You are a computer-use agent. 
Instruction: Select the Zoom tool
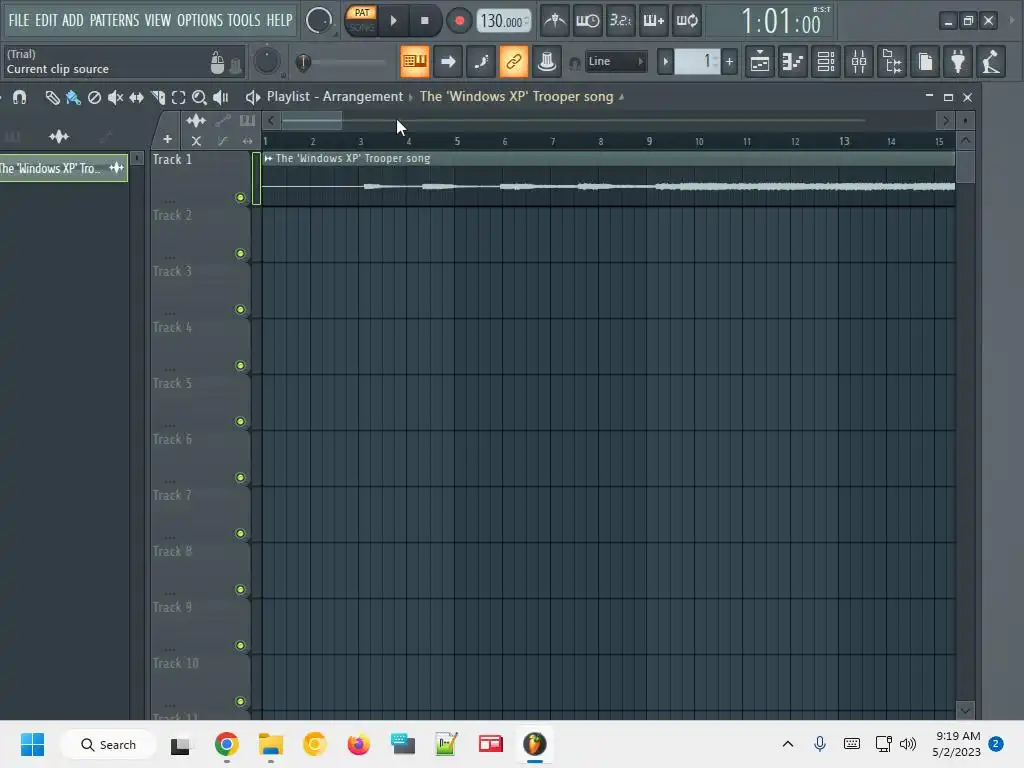pos(200,98)
